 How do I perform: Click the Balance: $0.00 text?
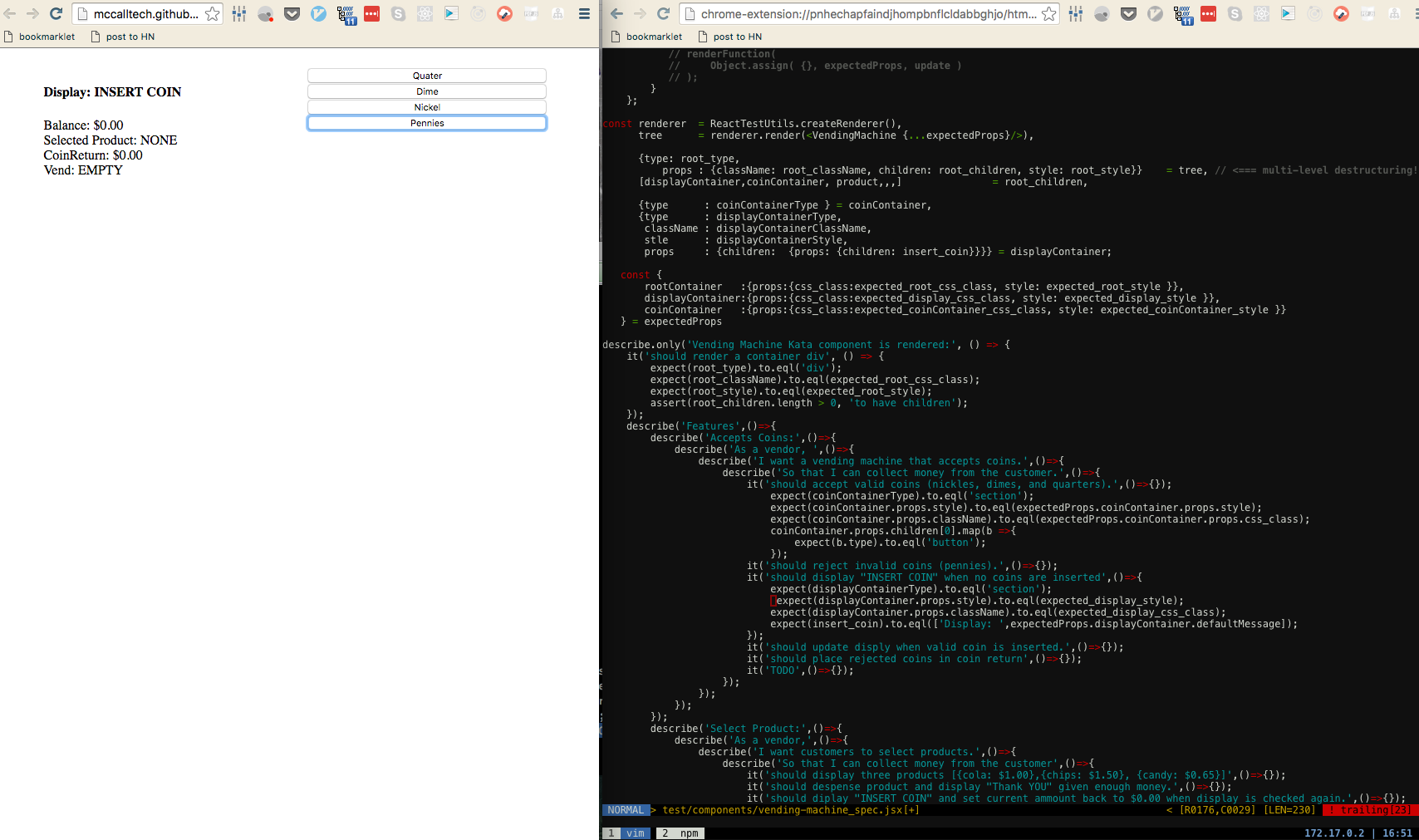pos(83,125)
